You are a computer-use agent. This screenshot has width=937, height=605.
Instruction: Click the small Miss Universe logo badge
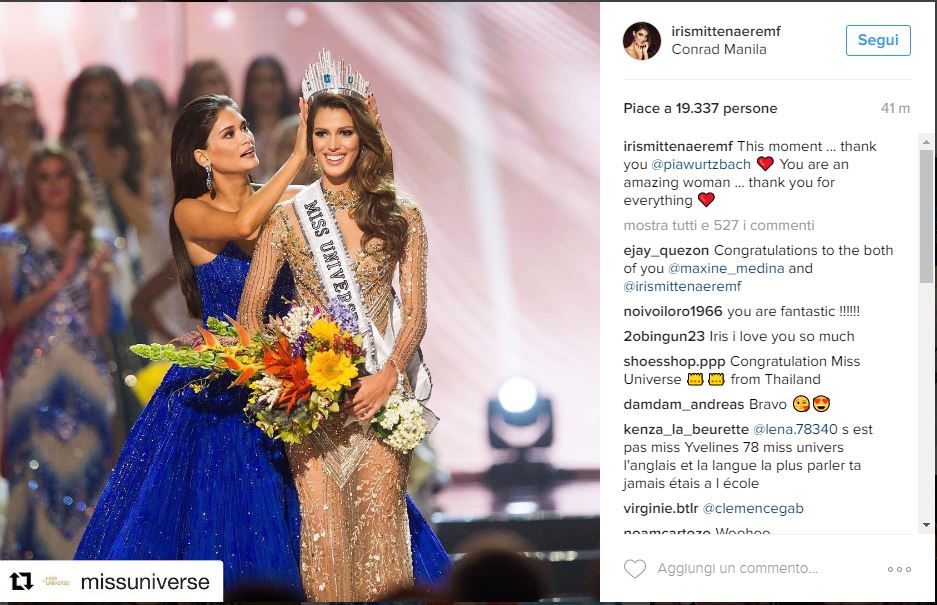click(56, 581)
